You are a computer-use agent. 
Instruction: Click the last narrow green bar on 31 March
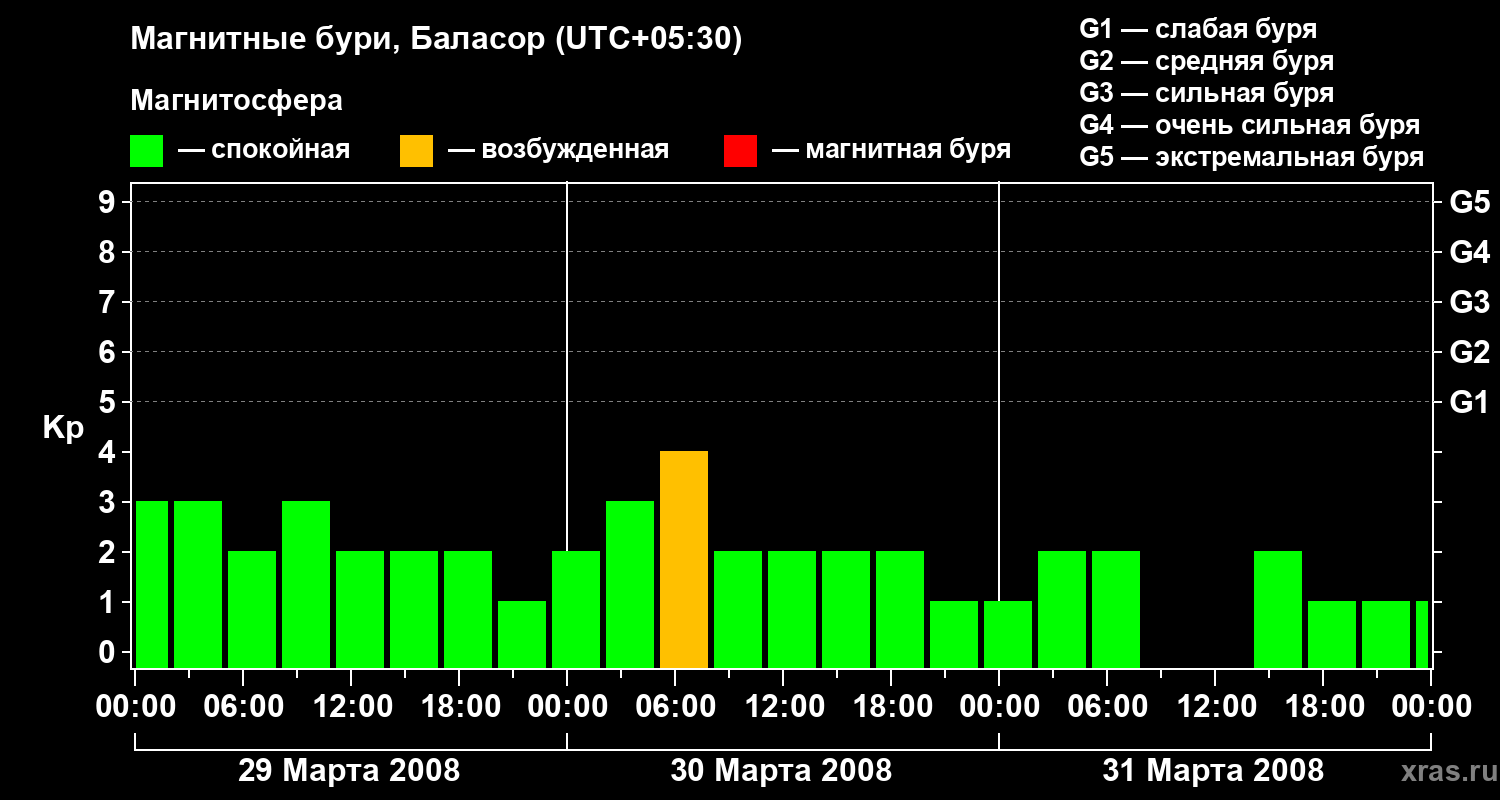tap(1422, 634)
